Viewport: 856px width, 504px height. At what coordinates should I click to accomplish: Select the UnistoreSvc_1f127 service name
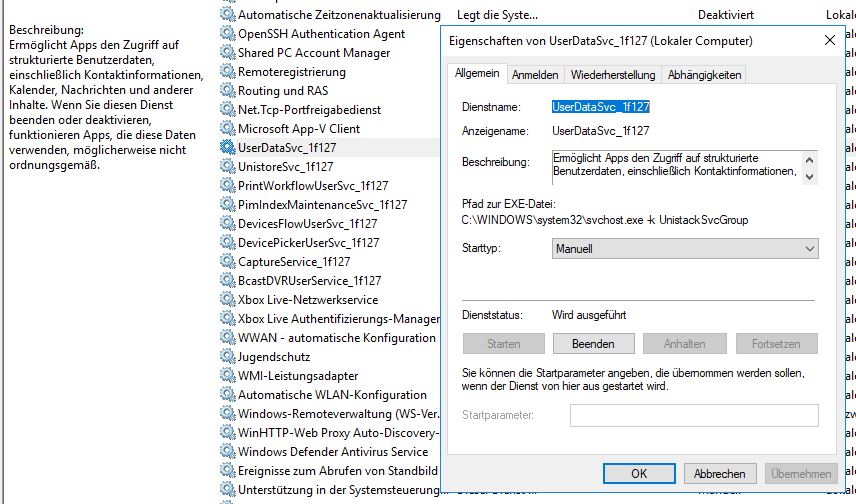[x=285, y=167]
